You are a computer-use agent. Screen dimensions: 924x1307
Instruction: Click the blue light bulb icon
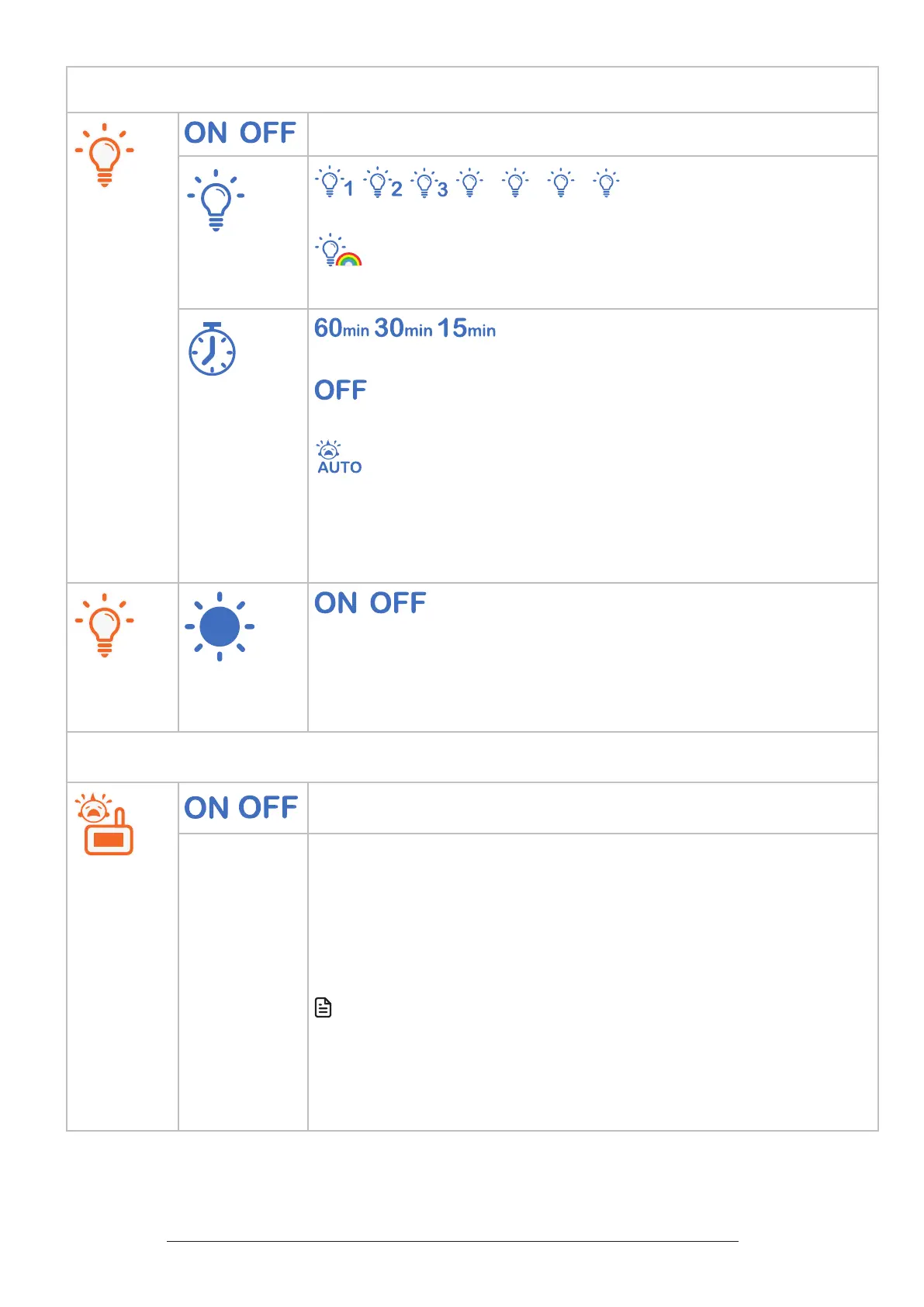[216, 200]
